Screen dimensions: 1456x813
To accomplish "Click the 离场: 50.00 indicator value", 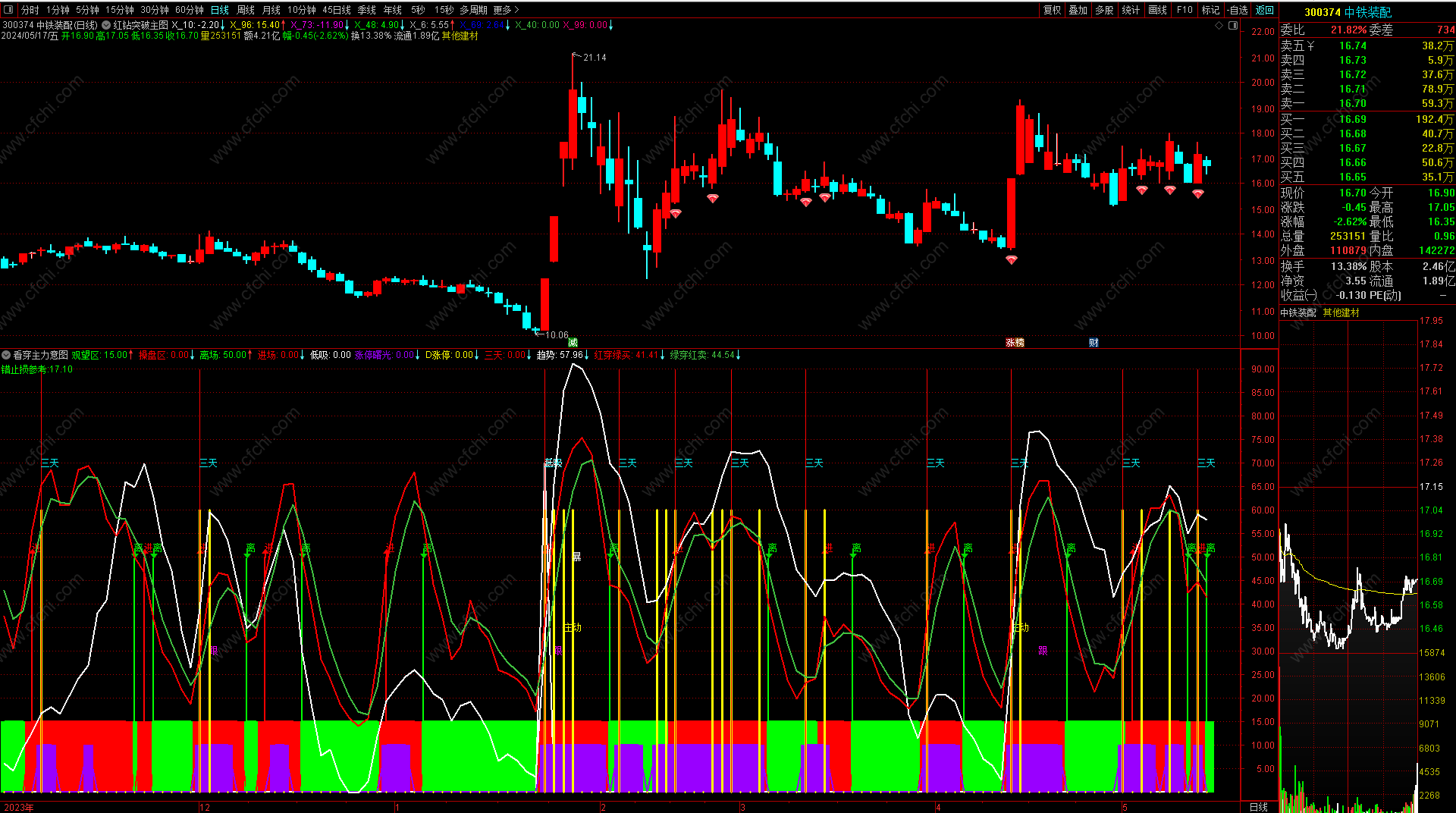I will [x=223, y=355].
